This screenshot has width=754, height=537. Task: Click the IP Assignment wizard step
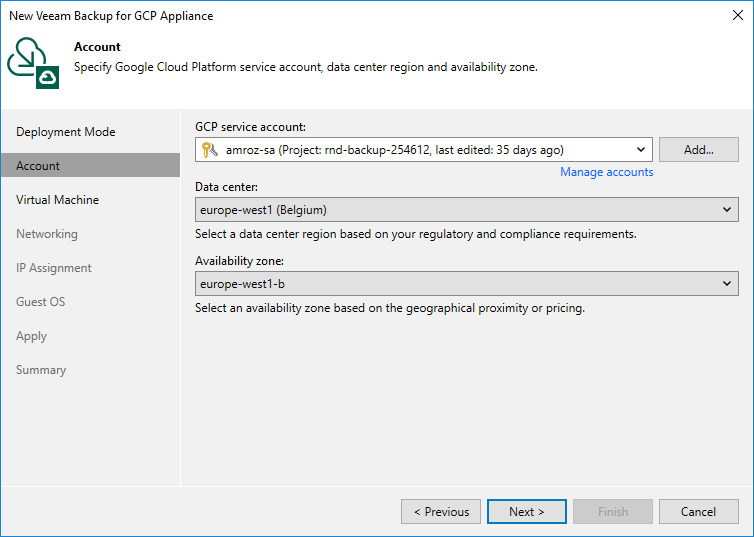pyautogui.click(x=53, y=268)
